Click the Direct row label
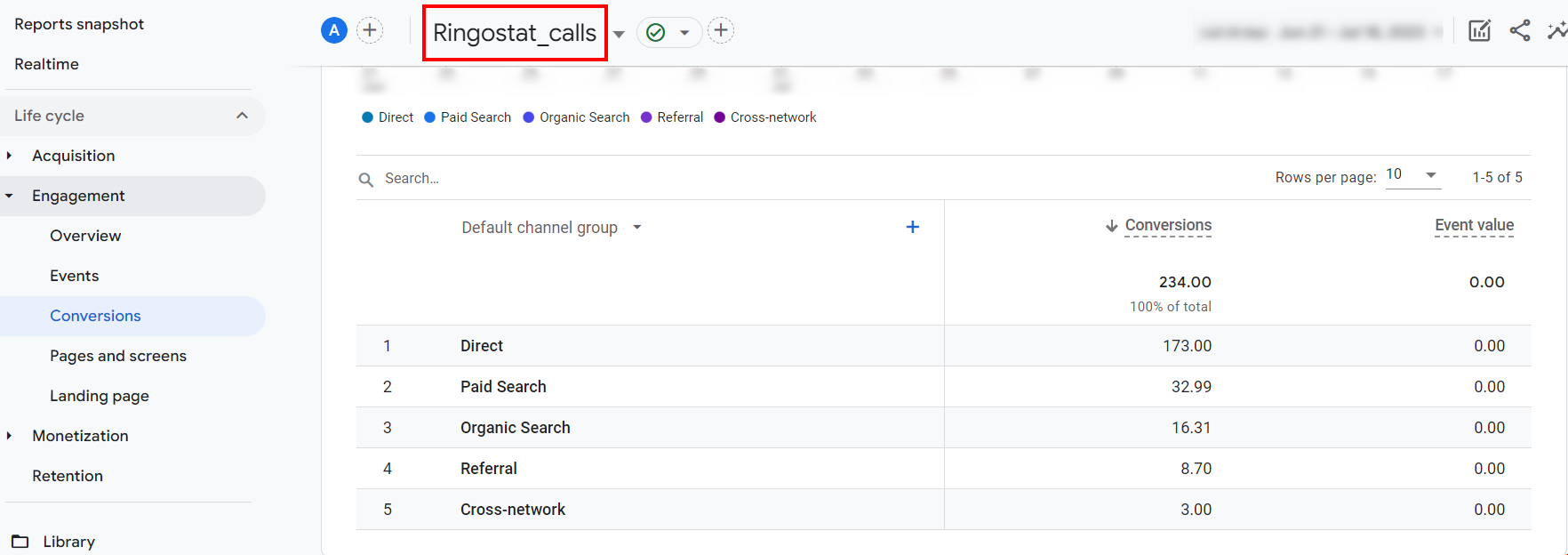This screenshot has width=1568, height=555. 482,346
